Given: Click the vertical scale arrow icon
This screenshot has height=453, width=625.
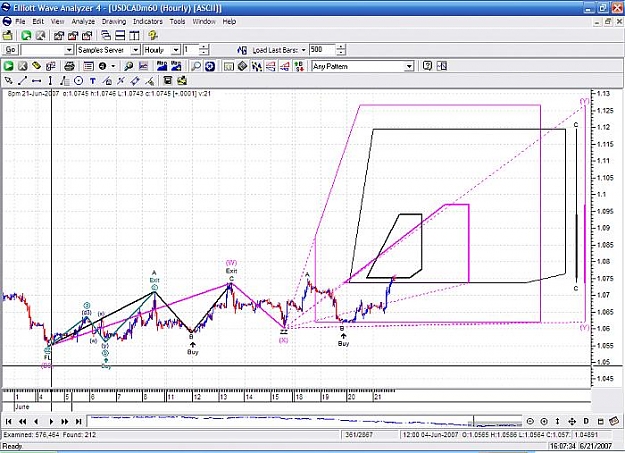Looking at the screenshot, I should tap(557, 421).
